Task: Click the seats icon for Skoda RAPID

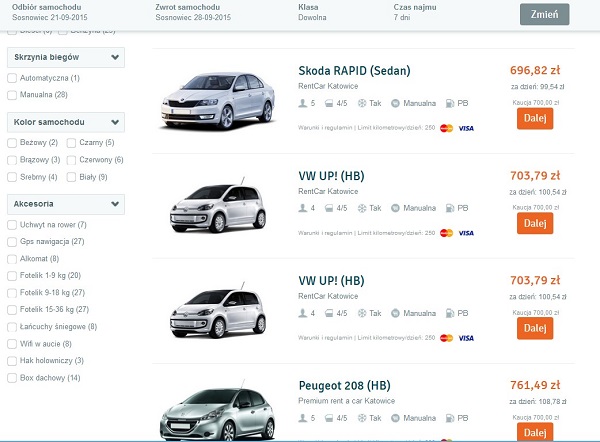Action: [303, 103]
